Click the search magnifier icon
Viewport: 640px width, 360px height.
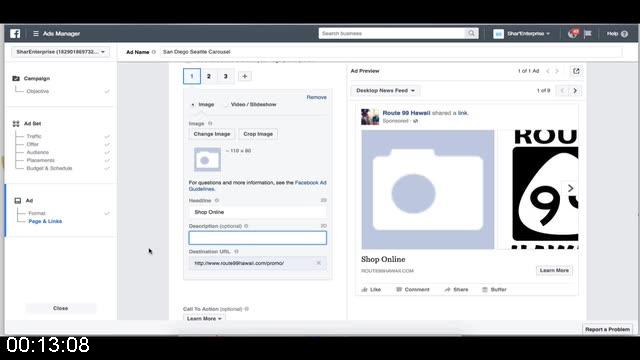click(471, 33)
